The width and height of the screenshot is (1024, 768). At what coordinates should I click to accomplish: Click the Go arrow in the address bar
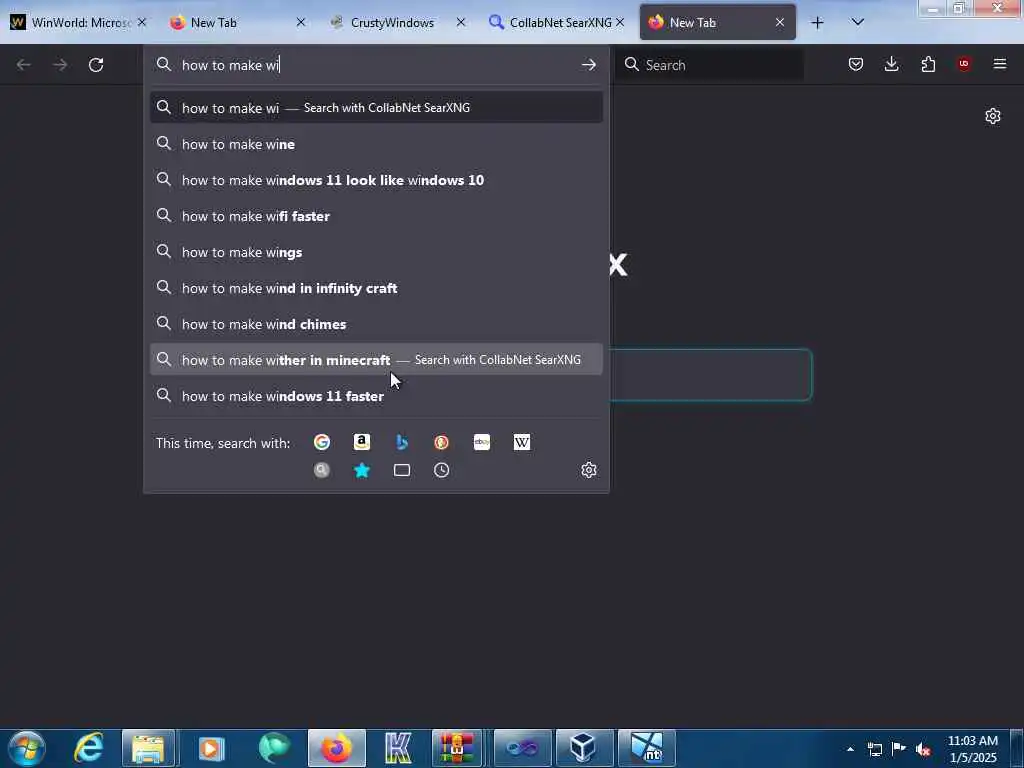588,65
